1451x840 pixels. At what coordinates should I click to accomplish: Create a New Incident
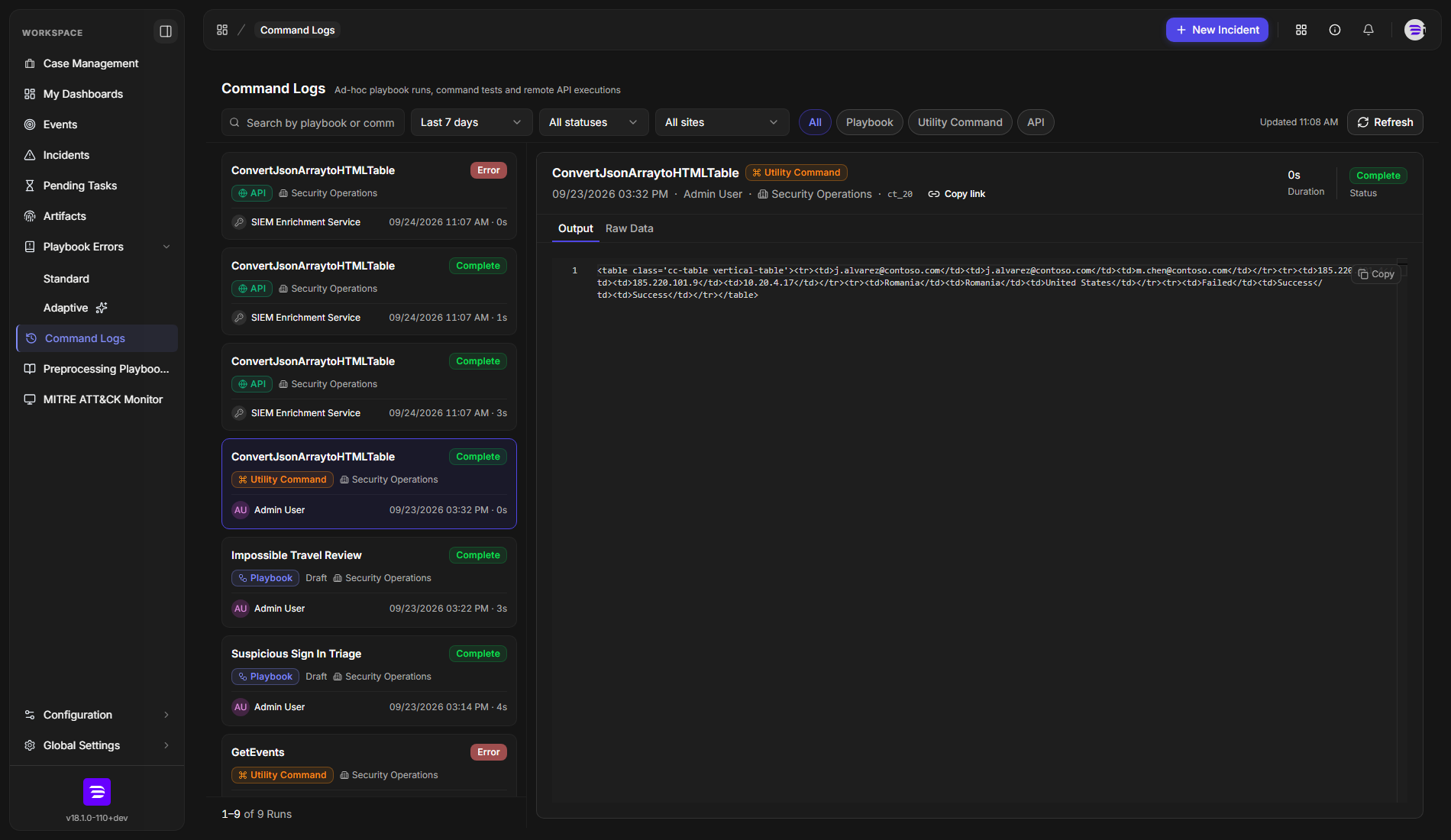coord(1217,30)
